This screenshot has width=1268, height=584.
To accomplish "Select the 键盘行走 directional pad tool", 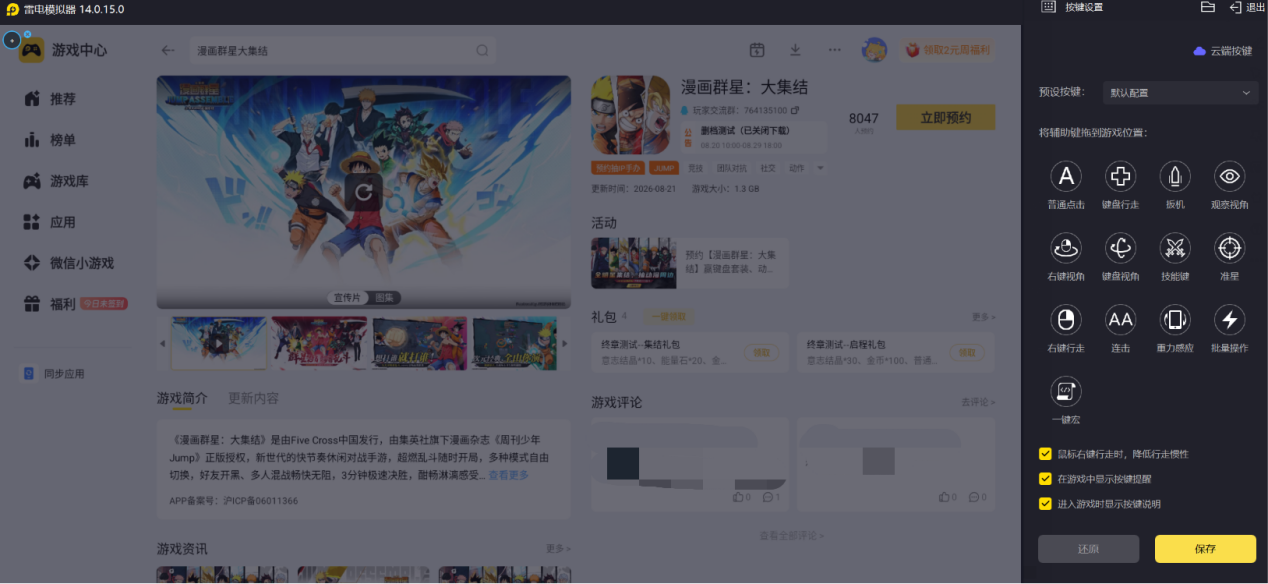I will click(1120, 177).
